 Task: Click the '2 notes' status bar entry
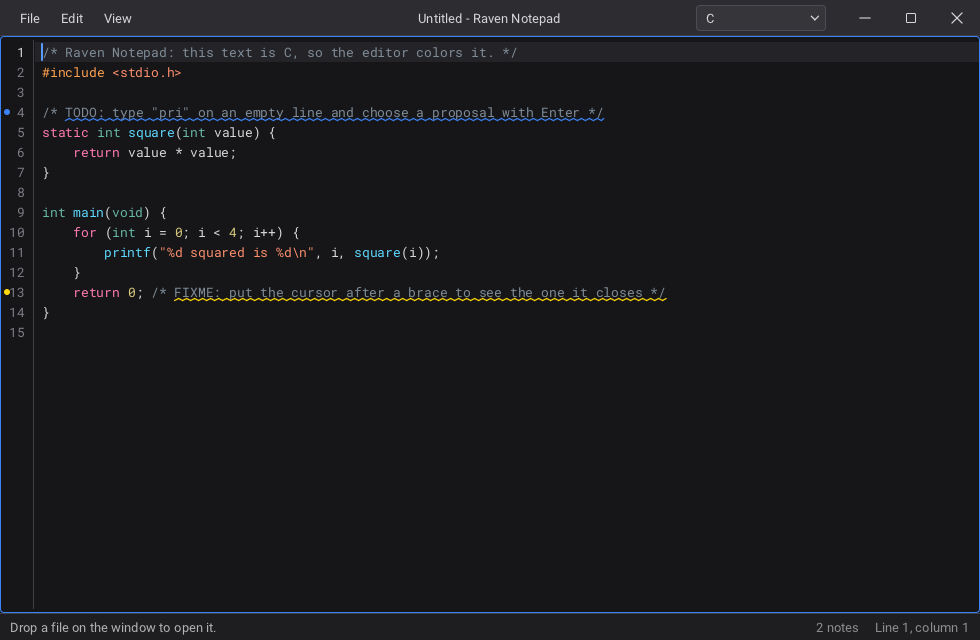[x=837, y=628]
